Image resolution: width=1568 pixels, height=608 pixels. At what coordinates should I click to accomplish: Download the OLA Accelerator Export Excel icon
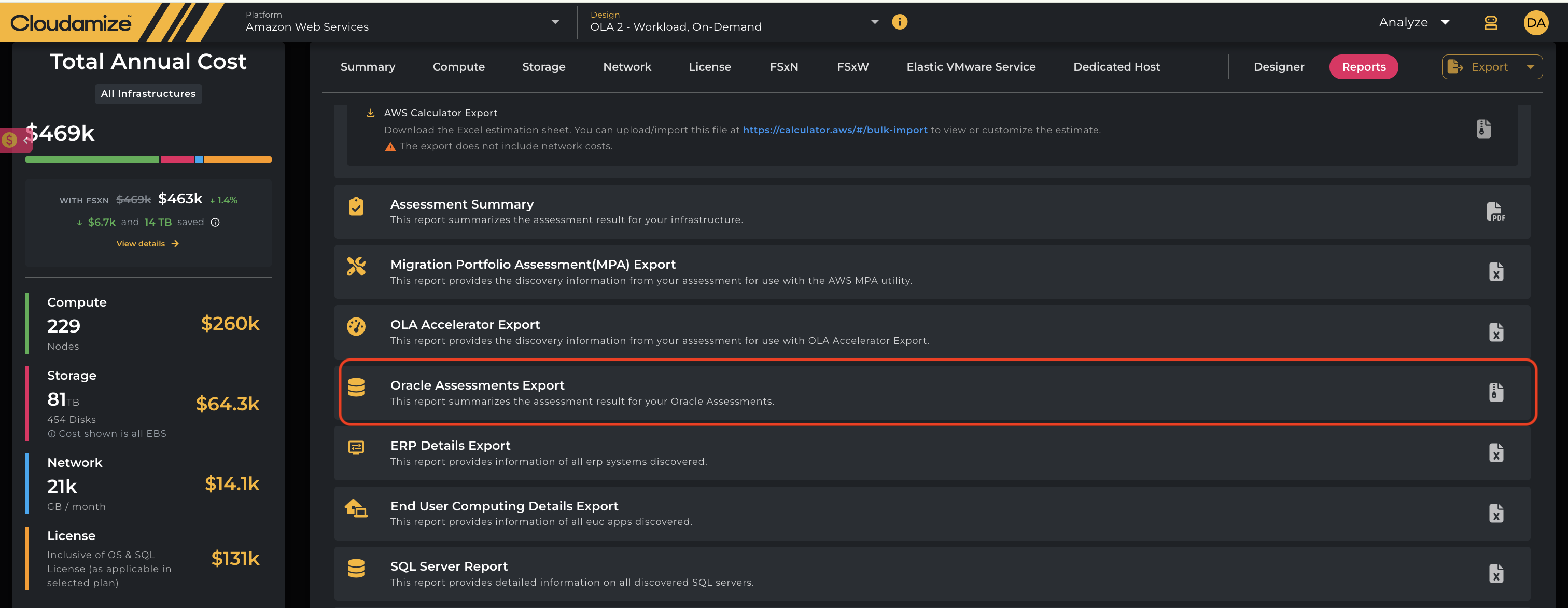pos(1496,332)
